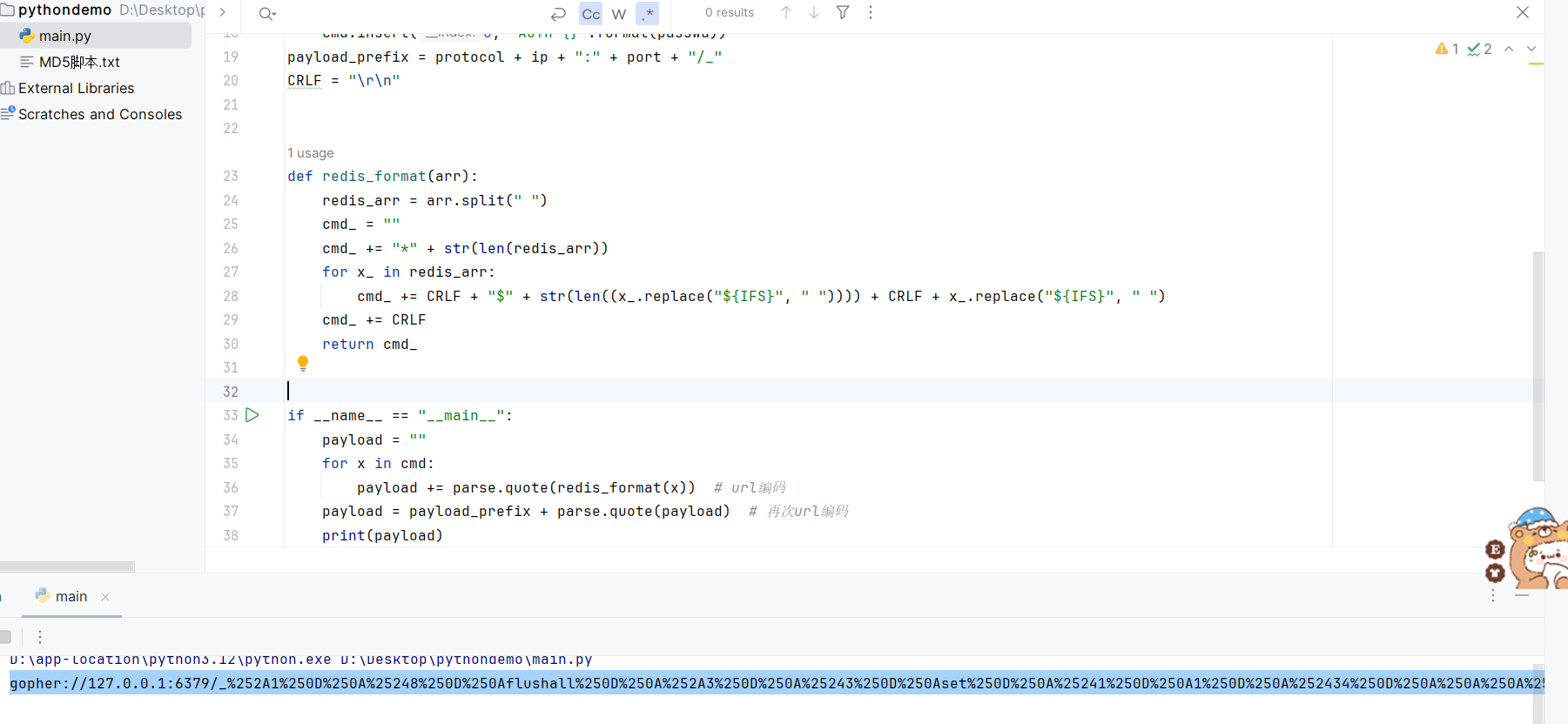This screenshot has height=724, width=1568.
Task: Jump to previous highlighted error arrow
Action: 1509,49
